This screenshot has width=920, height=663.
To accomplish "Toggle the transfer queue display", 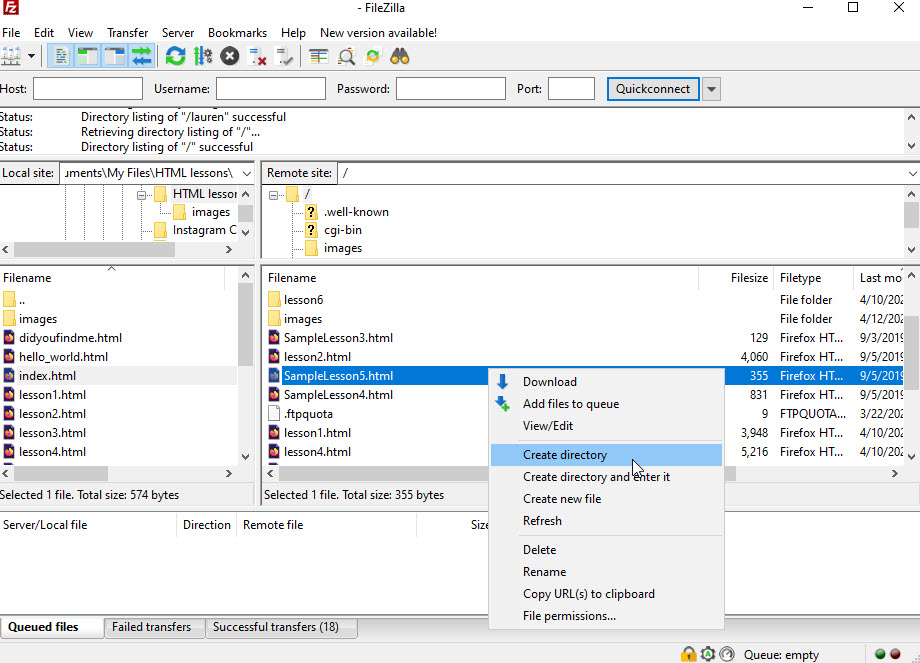I will pos(141,57).
